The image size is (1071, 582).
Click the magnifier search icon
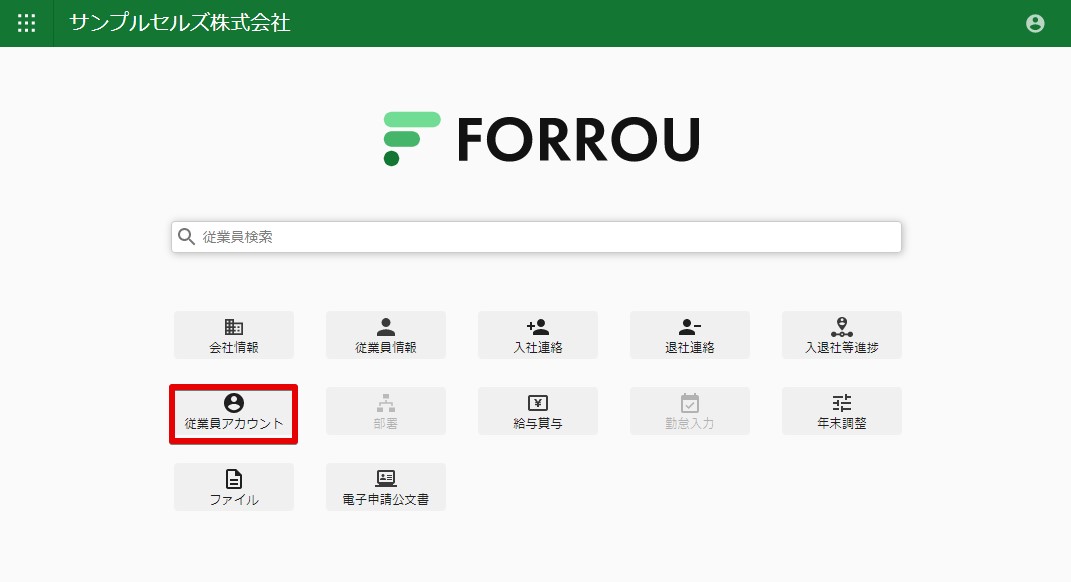(x=186, y=236)
